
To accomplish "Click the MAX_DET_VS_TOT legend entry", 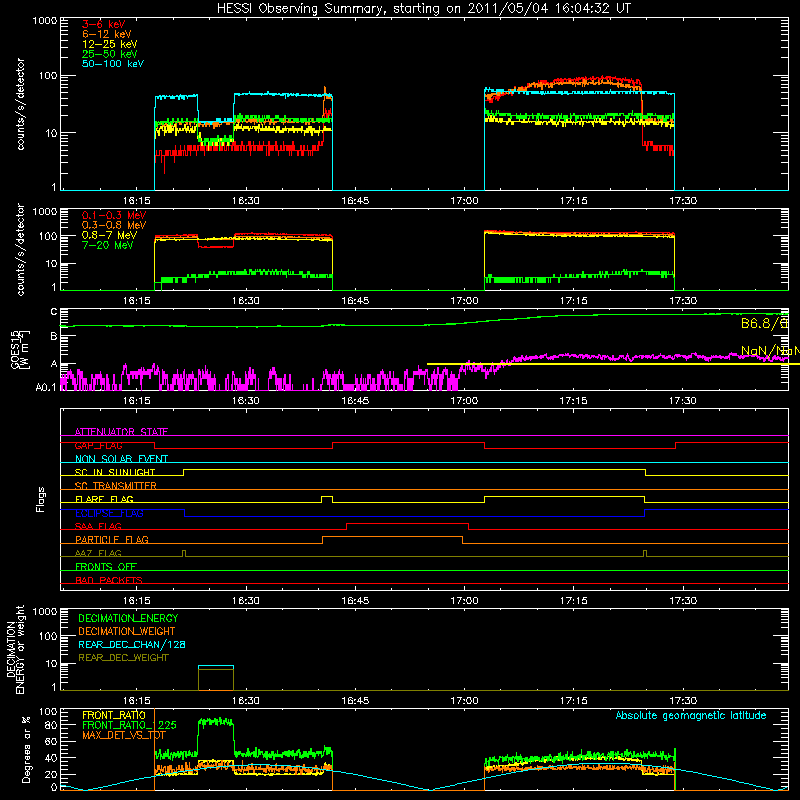I will [123, 735].
